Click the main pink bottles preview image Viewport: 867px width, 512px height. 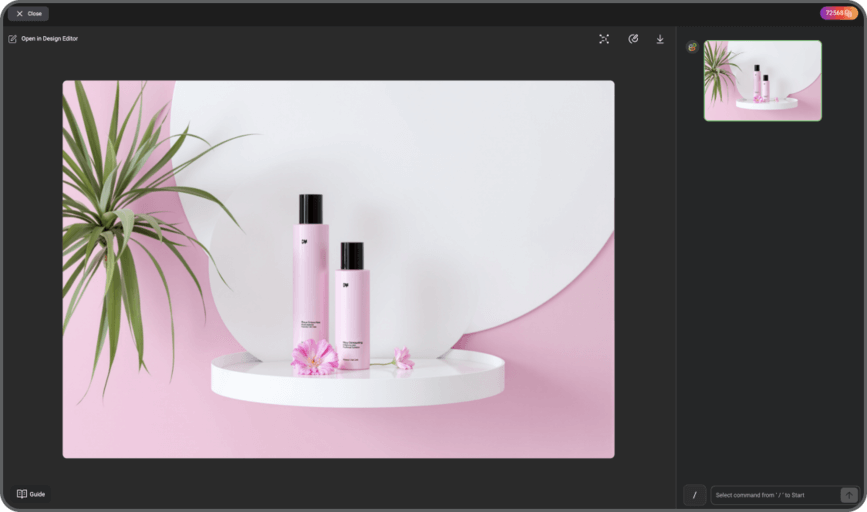click(338, 269)
